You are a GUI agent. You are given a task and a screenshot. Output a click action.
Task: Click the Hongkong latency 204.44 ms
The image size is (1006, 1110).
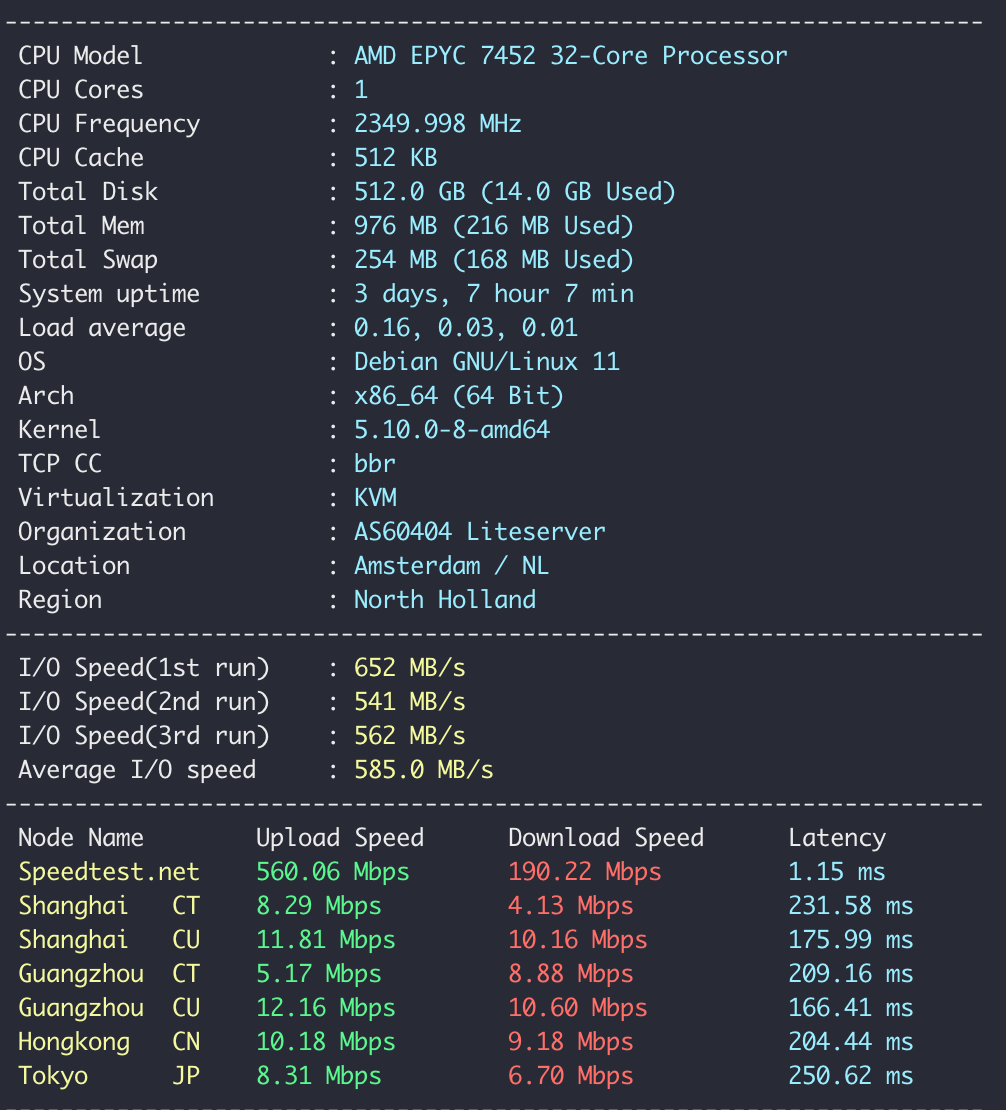click(x=850, y=1042)
